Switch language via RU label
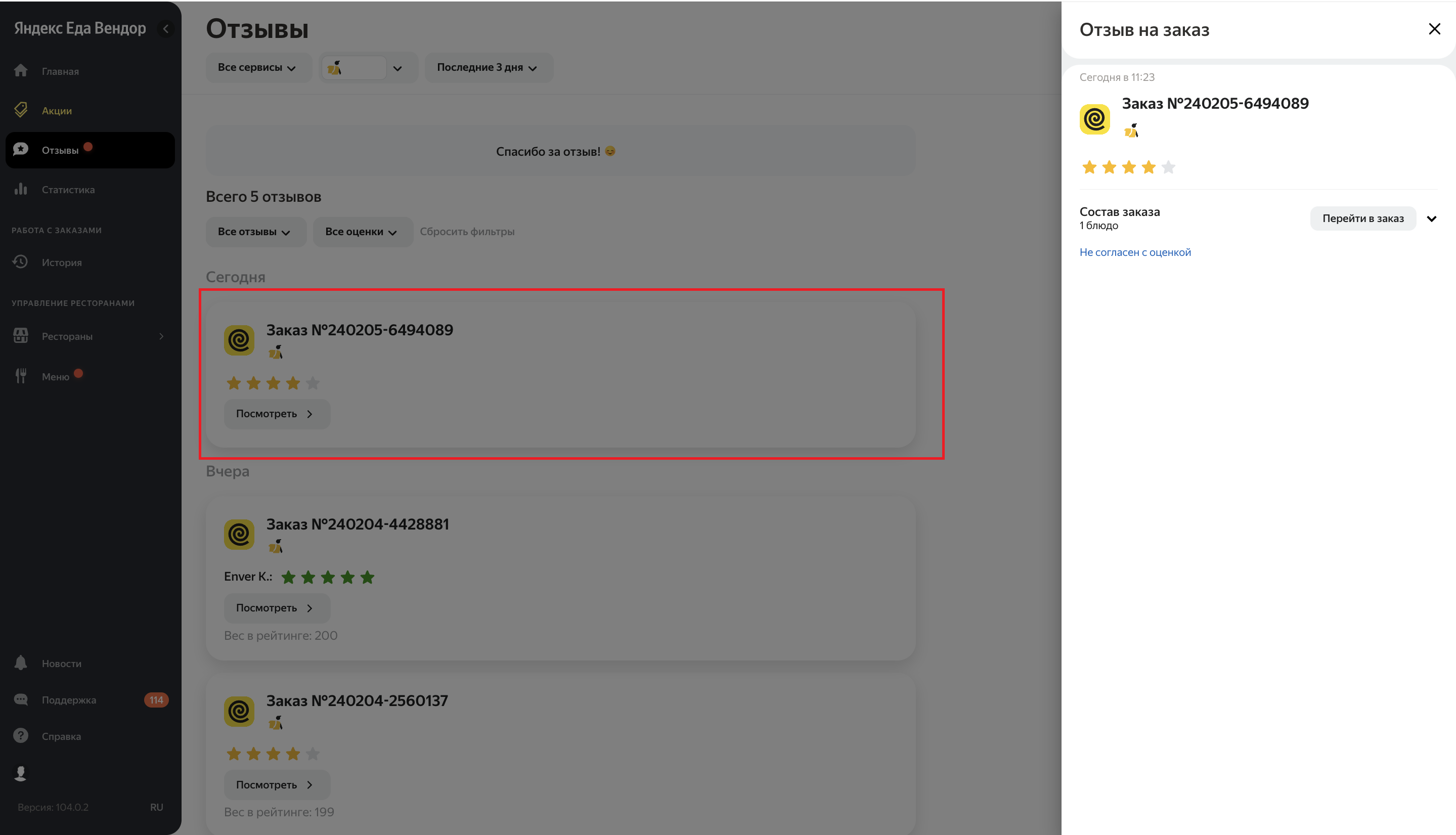1456x835 pixels. click(x=157, y=807)
